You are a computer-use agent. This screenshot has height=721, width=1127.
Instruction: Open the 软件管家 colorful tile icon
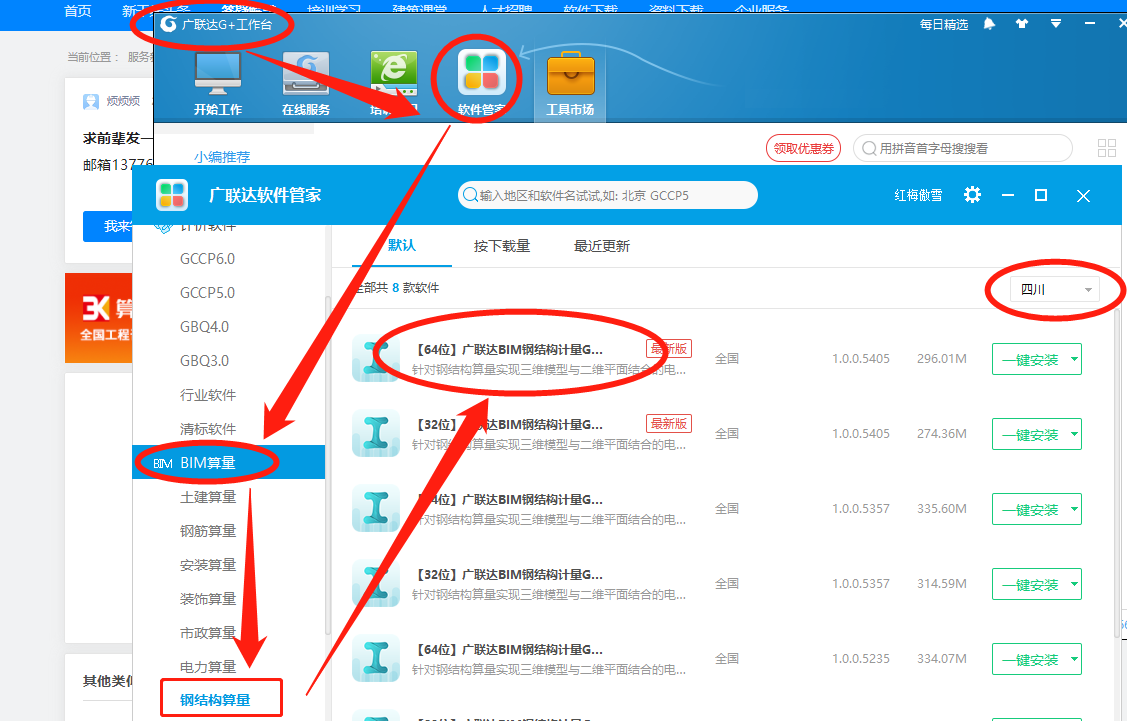pos(482,73)
